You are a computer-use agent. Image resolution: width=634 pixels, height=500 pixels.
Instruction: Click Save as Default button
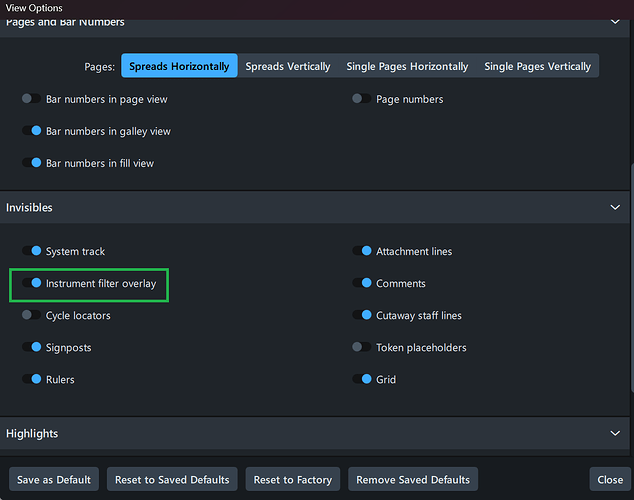pyautogui.click(x=55, y=480)
